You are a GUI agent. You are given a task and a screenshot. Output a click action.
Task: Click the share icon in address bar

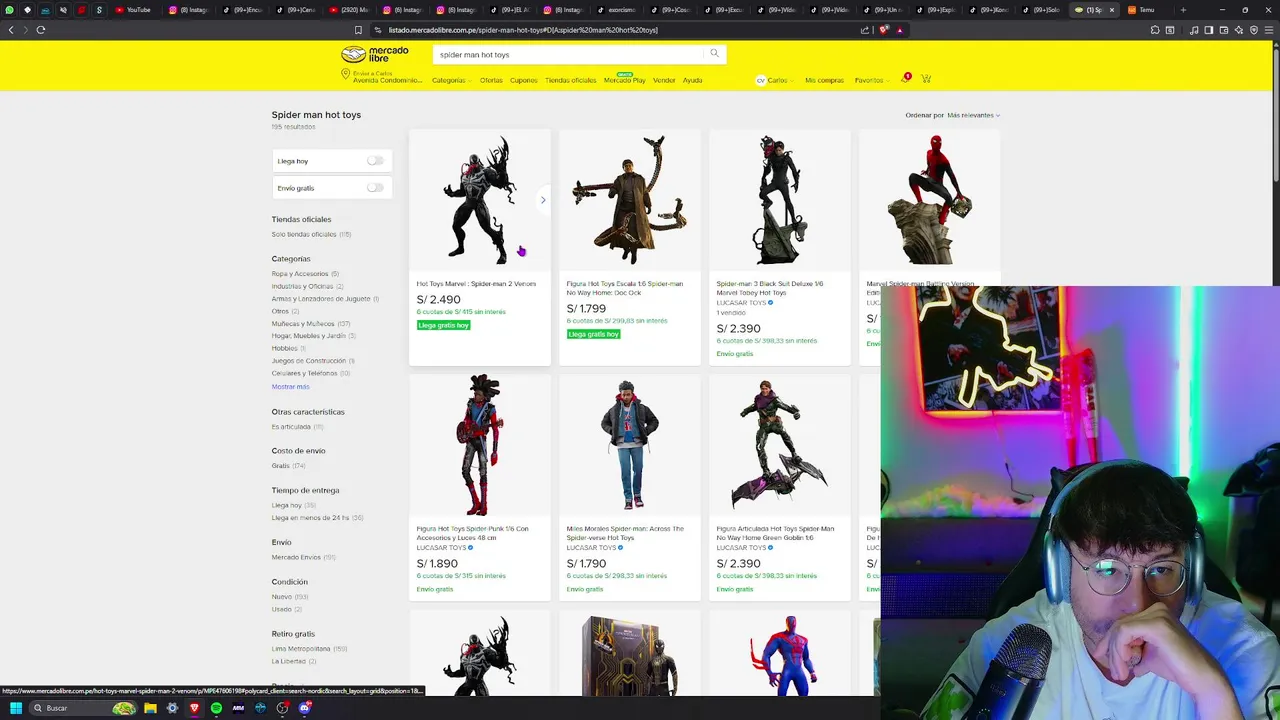tap(865, 30)
